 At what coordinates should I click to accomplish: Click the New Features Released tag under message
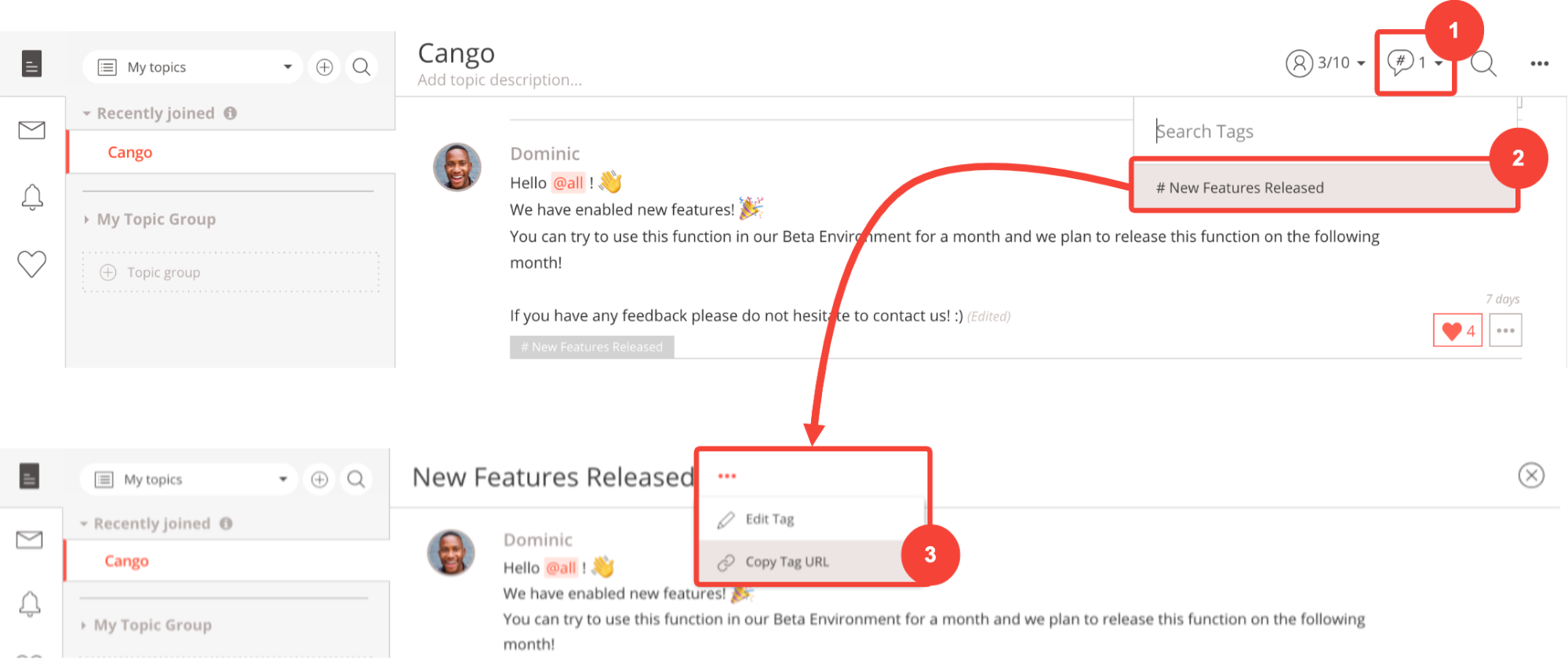click(x=592, y=347)
